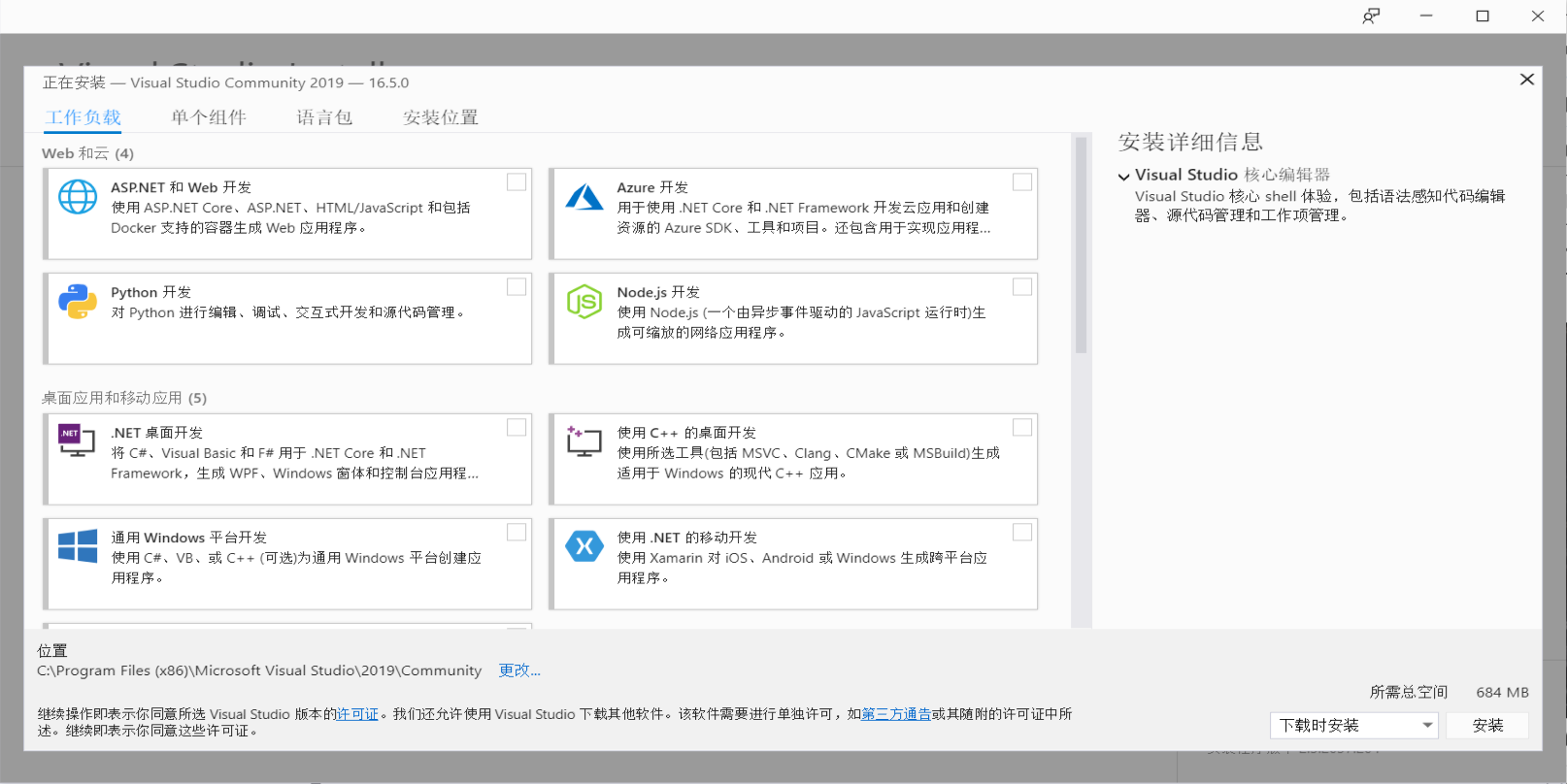Click the Web 和云 (4) section heading

(x=88, y=153)
